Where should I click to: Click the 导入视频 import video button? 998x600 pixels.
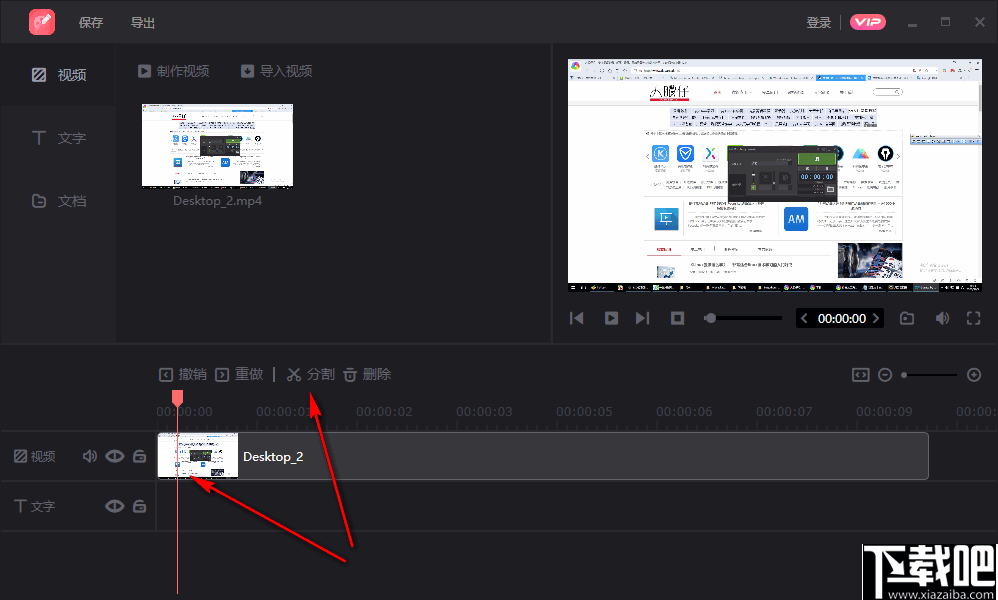click(x=279, y=71)
